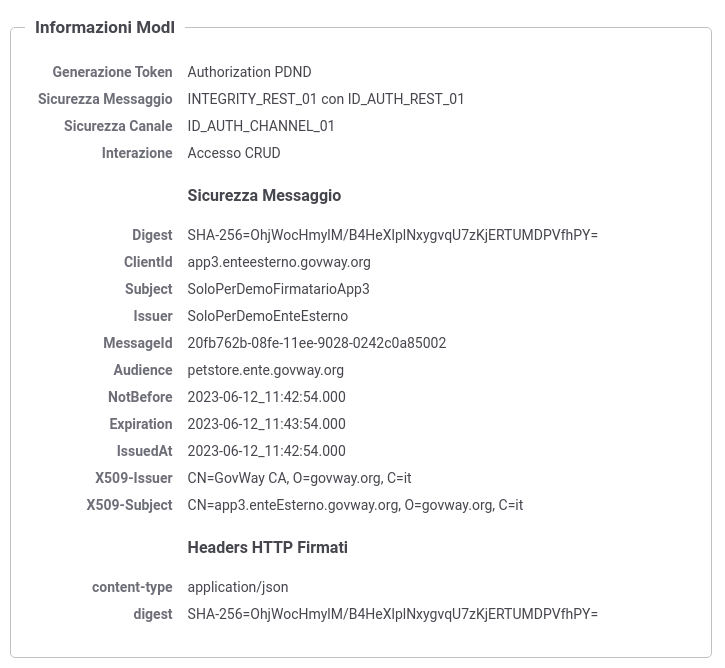725x668 pixels.
Task: Click the Accesso CRUD interaction value
Action: 234,153
